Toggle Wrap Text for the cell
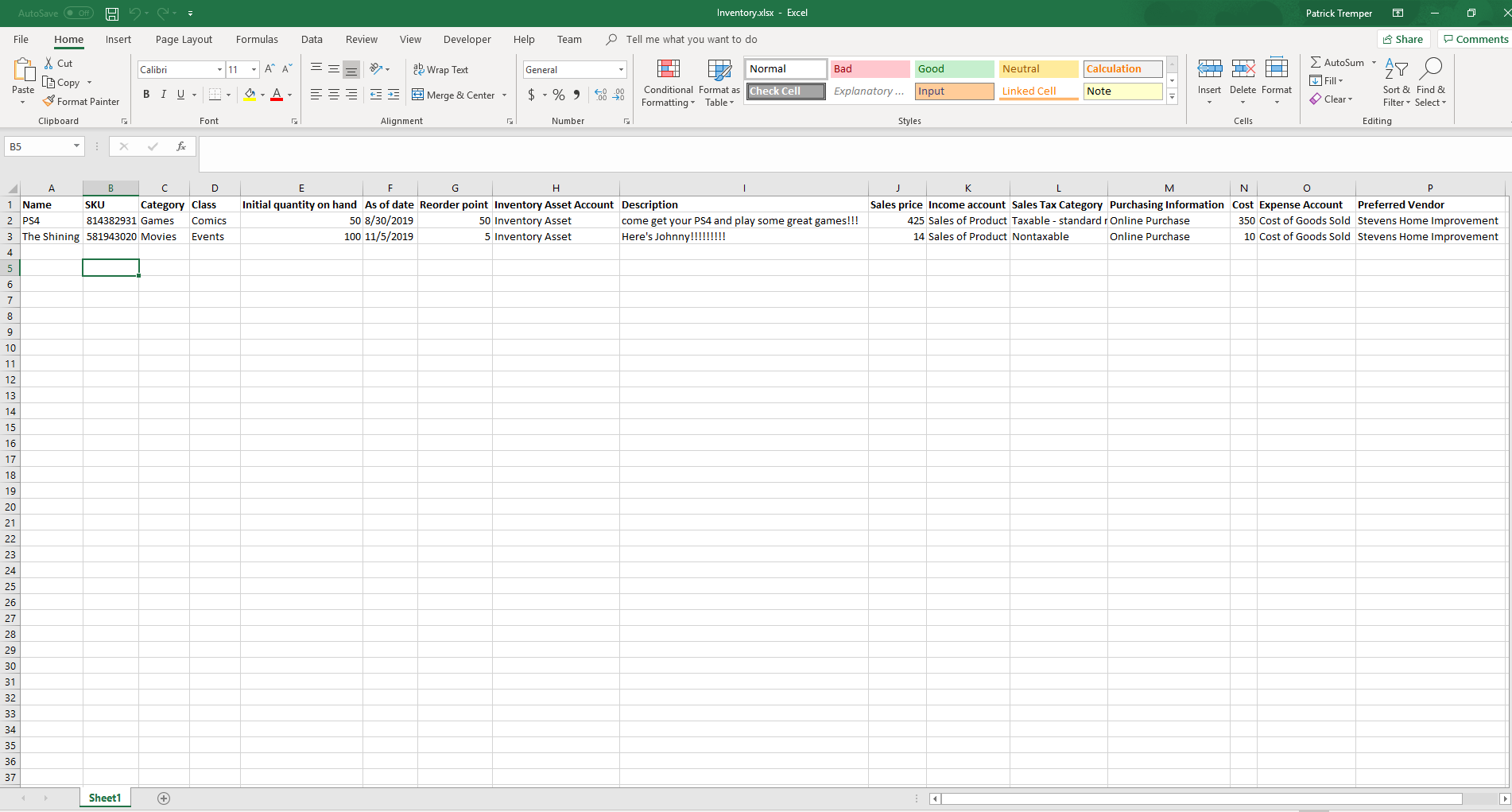 [440, 70]
